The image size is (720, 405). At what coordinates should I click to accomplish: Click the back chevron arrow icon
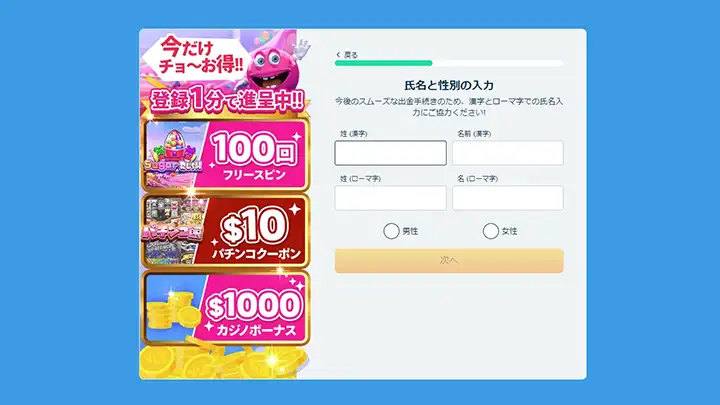point(338,55)
